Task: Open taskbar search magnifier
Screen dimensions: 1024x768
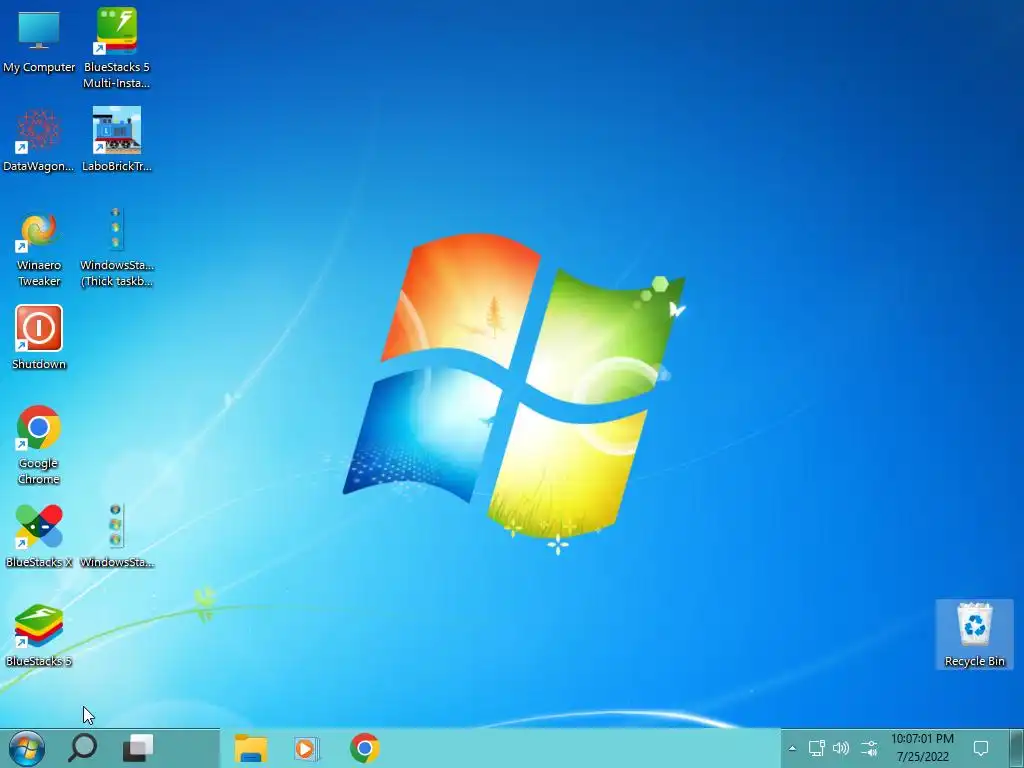Action: [82, 748]
